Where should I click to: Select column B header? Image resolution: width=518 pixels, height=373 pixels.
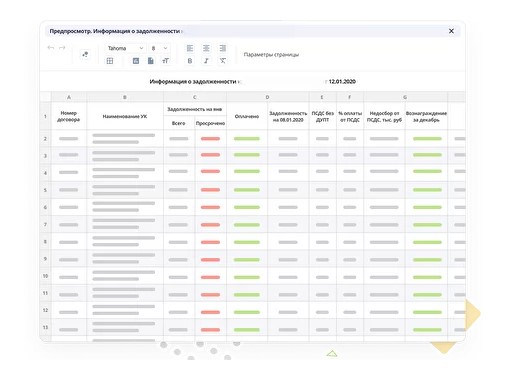click(125, 97)
